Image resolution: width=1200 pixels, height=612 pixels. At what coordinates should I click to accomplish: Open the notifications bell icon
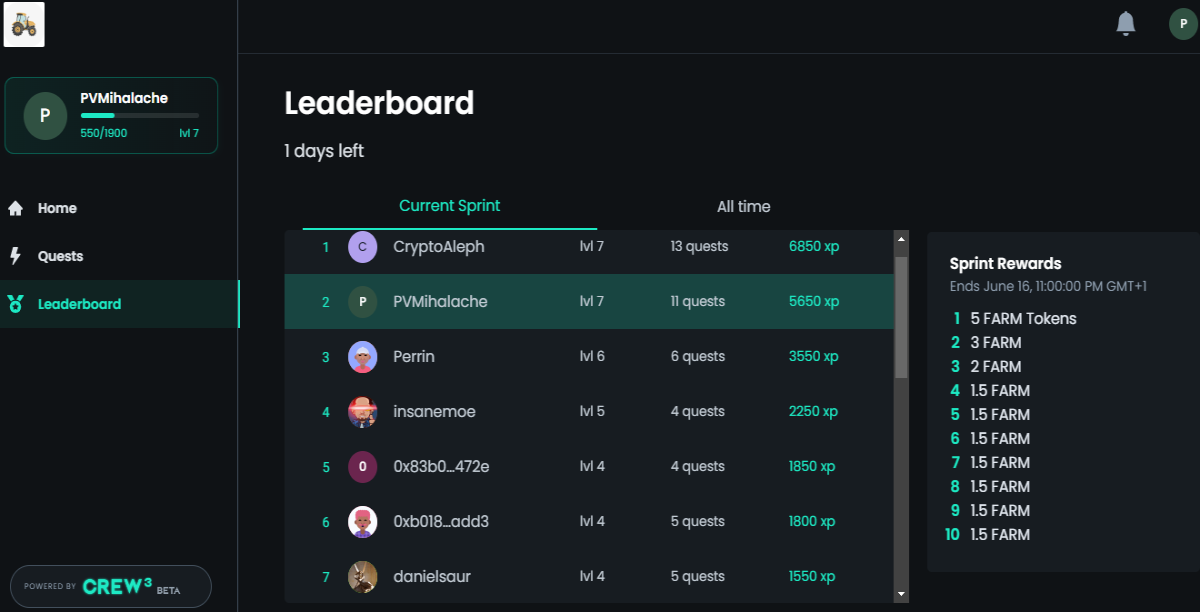pos(1126,23)
